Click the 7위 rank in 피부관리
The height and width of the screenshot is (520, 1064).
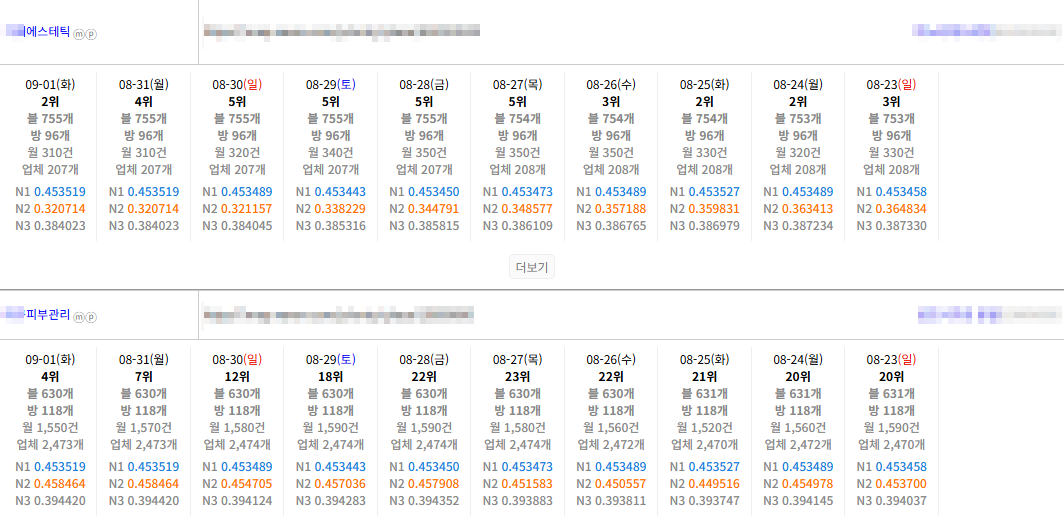pyautogui.click(x=143, y=375)
